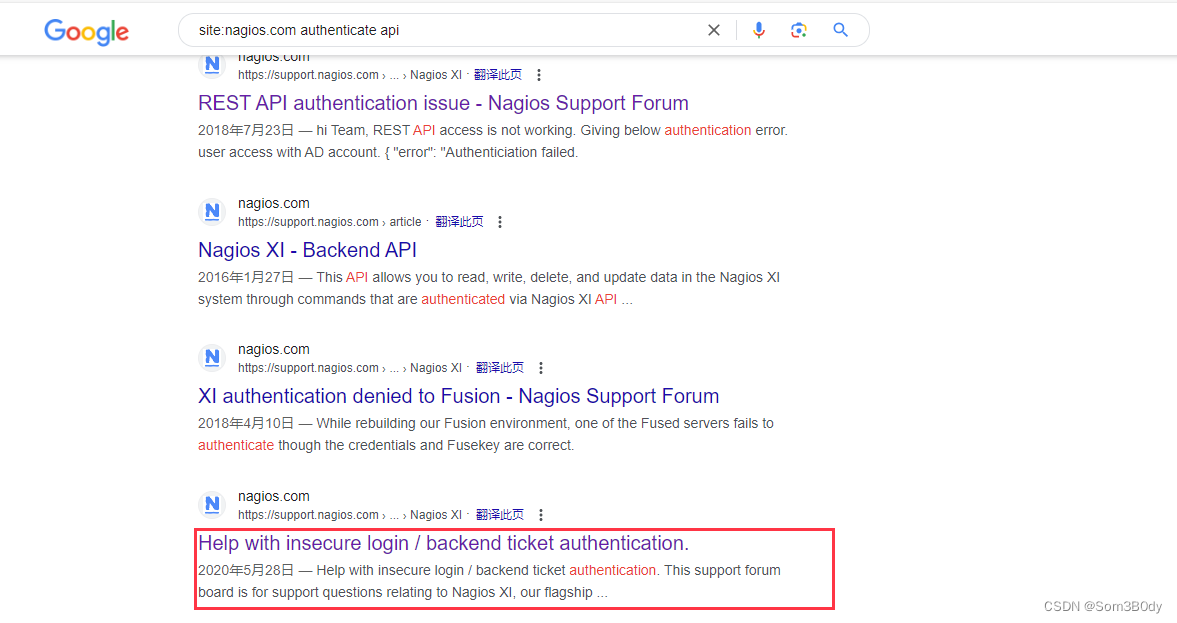Open 'Help with insecure login / backend ticket authentication'

tap(444, 543)
